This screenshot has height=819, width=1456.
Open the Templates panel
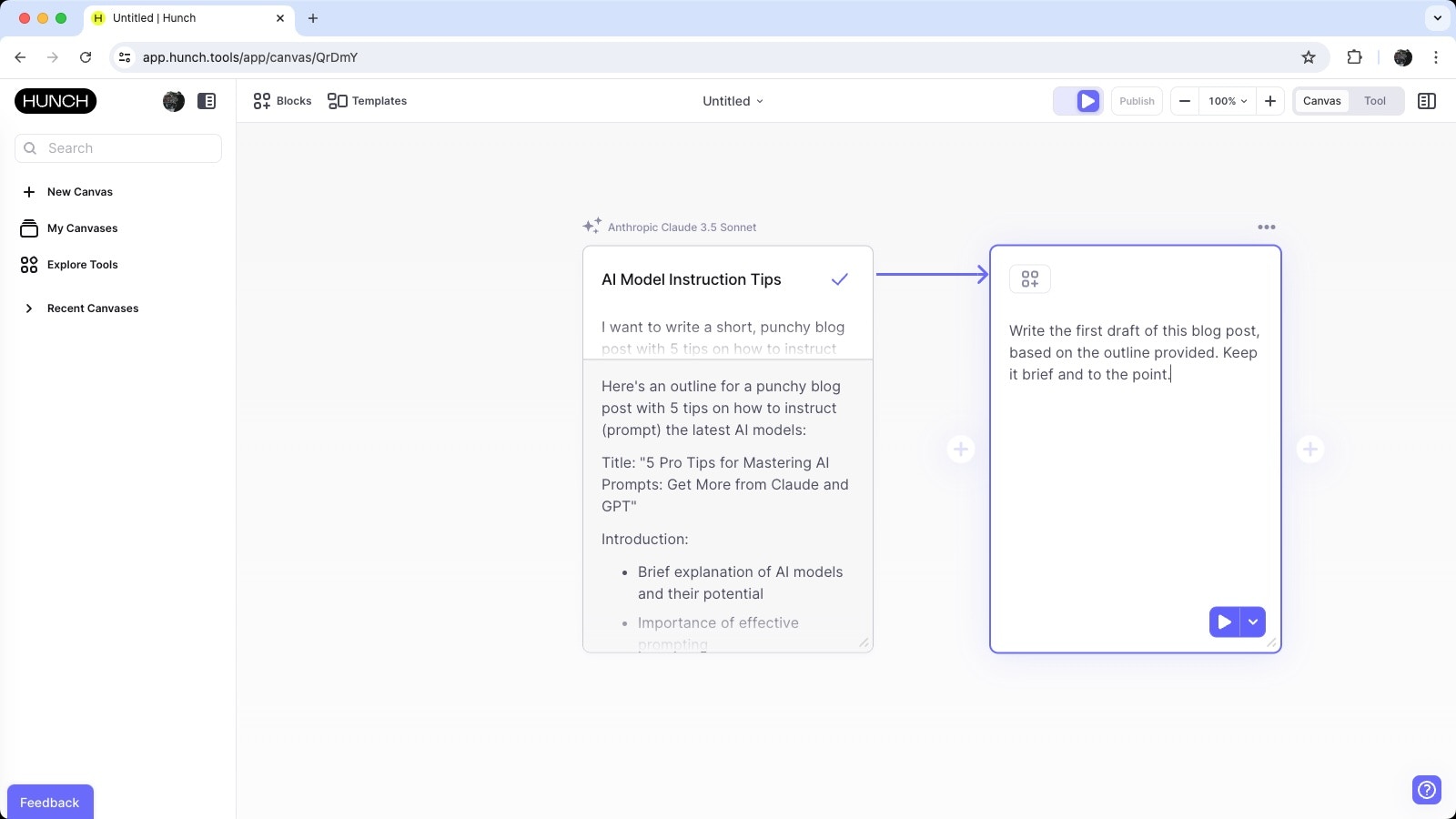click(x=367, y=101)
